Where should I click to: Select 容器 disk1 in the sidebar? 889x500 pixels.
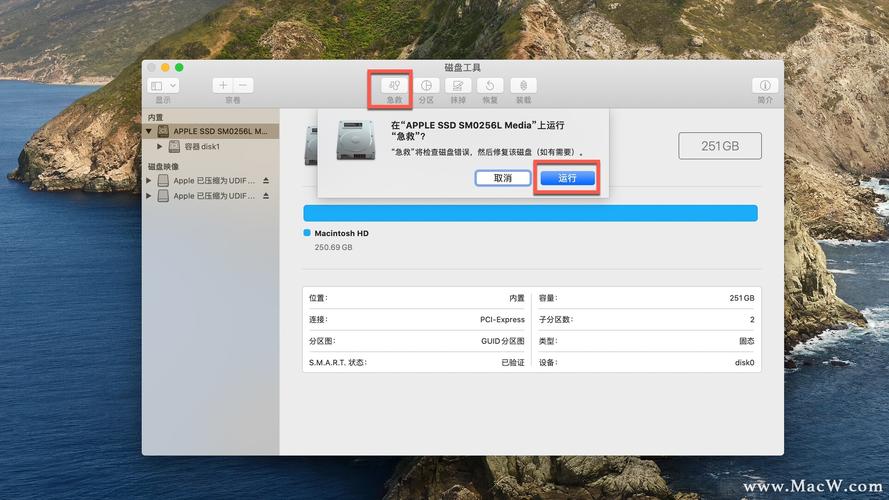pos(210,146)
